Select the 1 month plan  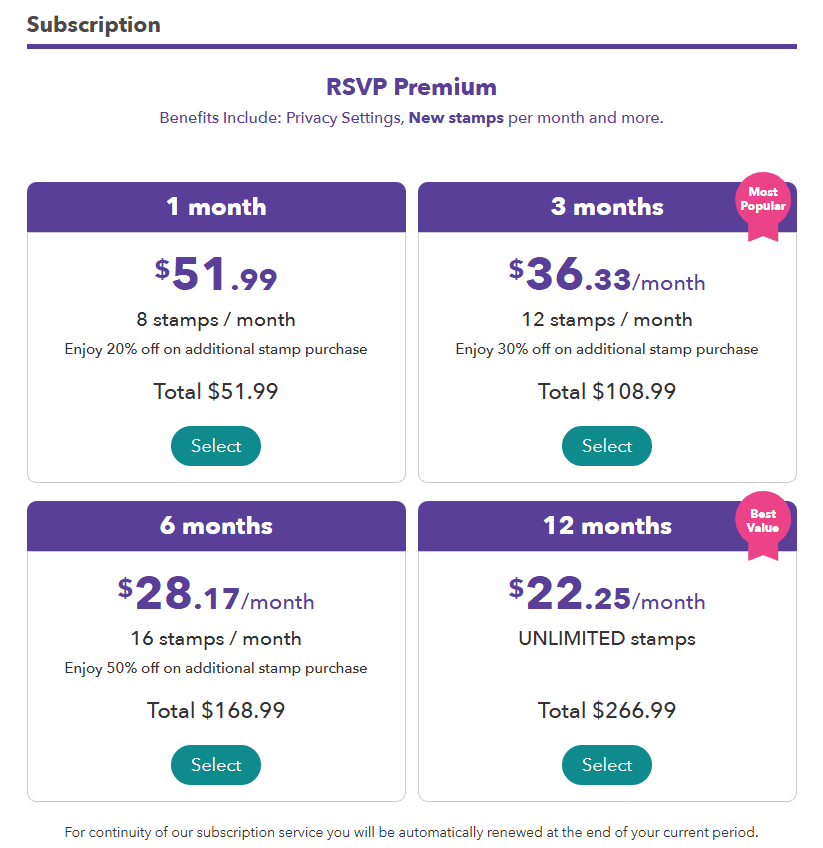click(215, 445)
